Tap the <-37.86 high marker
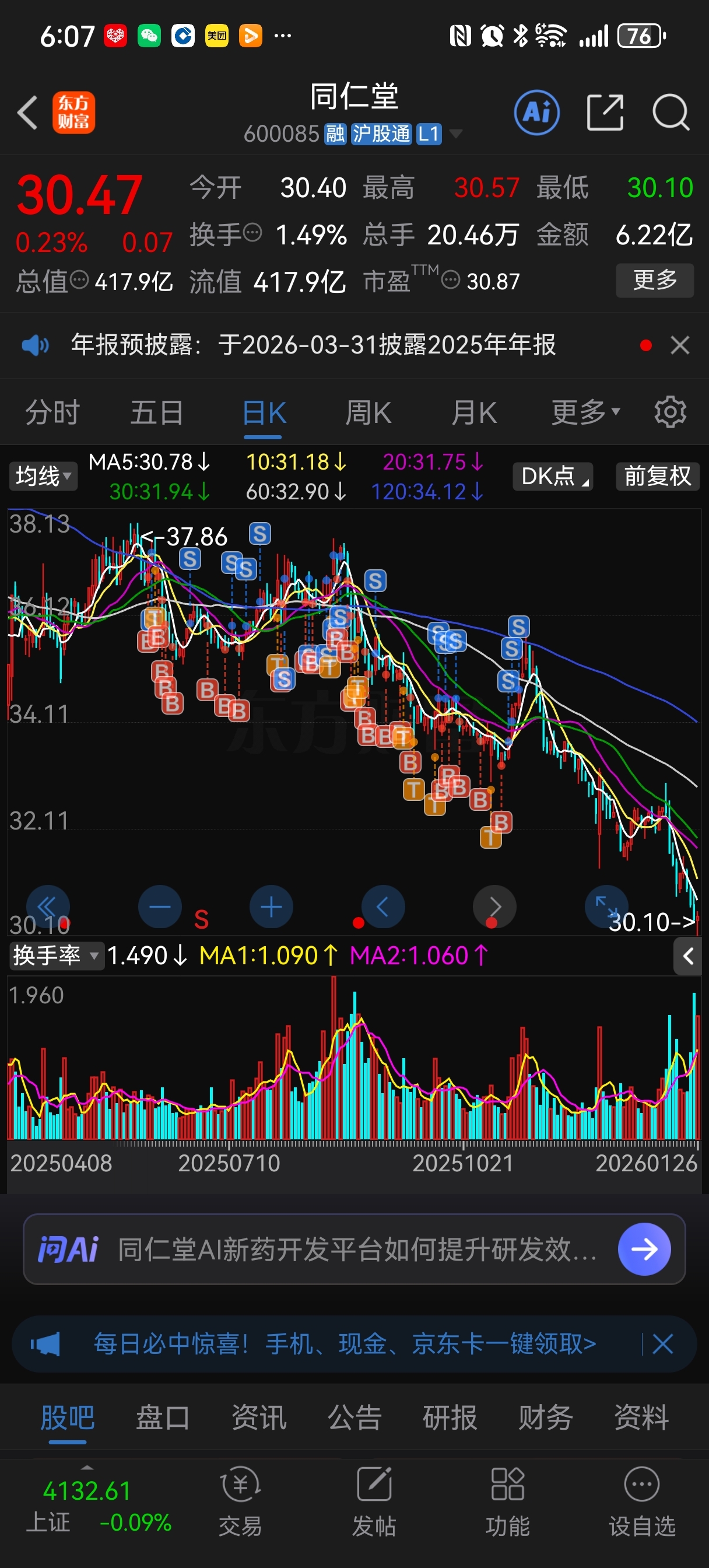The image size is (709, 1568). (x=183, y=537)
